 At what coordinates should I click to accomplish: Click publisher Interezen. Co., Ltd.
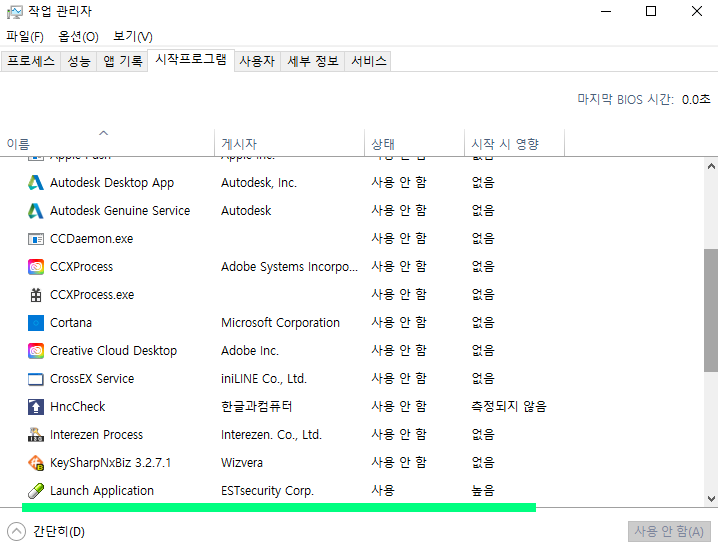click(x=272, y=435)
